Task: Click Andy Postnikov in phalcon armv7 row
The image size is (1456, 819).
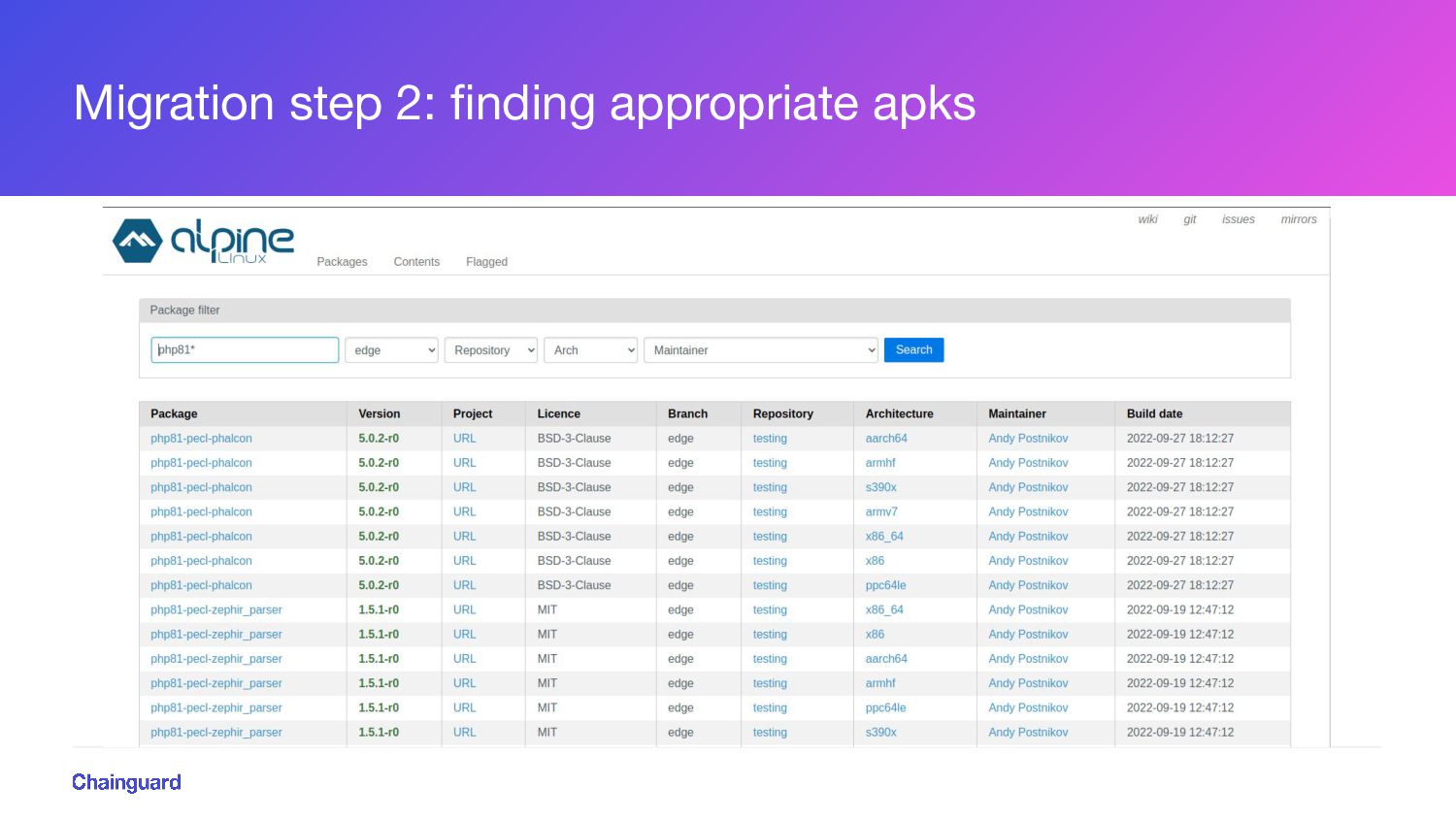Action: coord(1028,511)
